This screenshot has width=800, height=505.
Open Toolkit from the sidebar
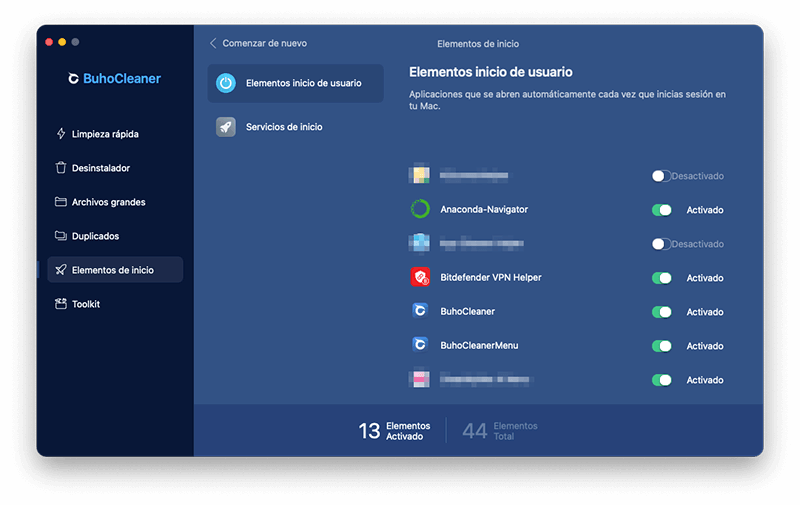click(115, 304)
